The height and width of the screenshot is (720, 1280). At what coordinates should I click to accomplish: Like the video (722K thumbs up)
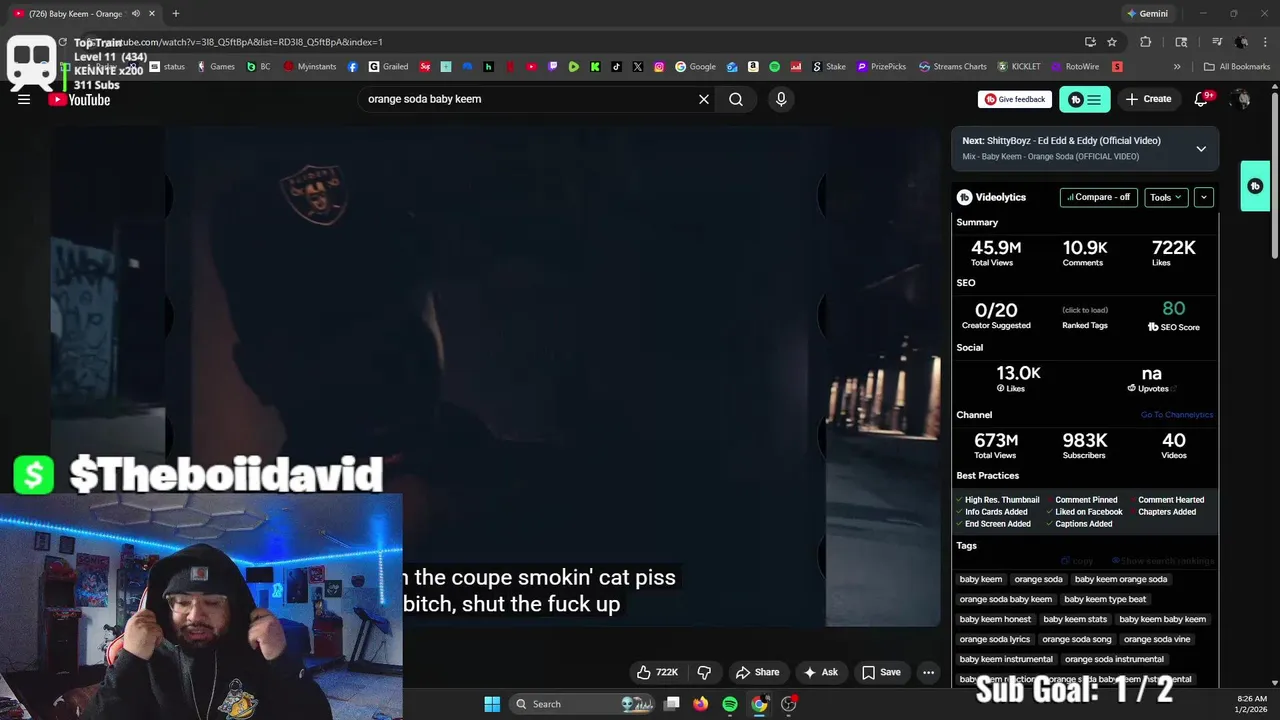[x=658, y=672]
